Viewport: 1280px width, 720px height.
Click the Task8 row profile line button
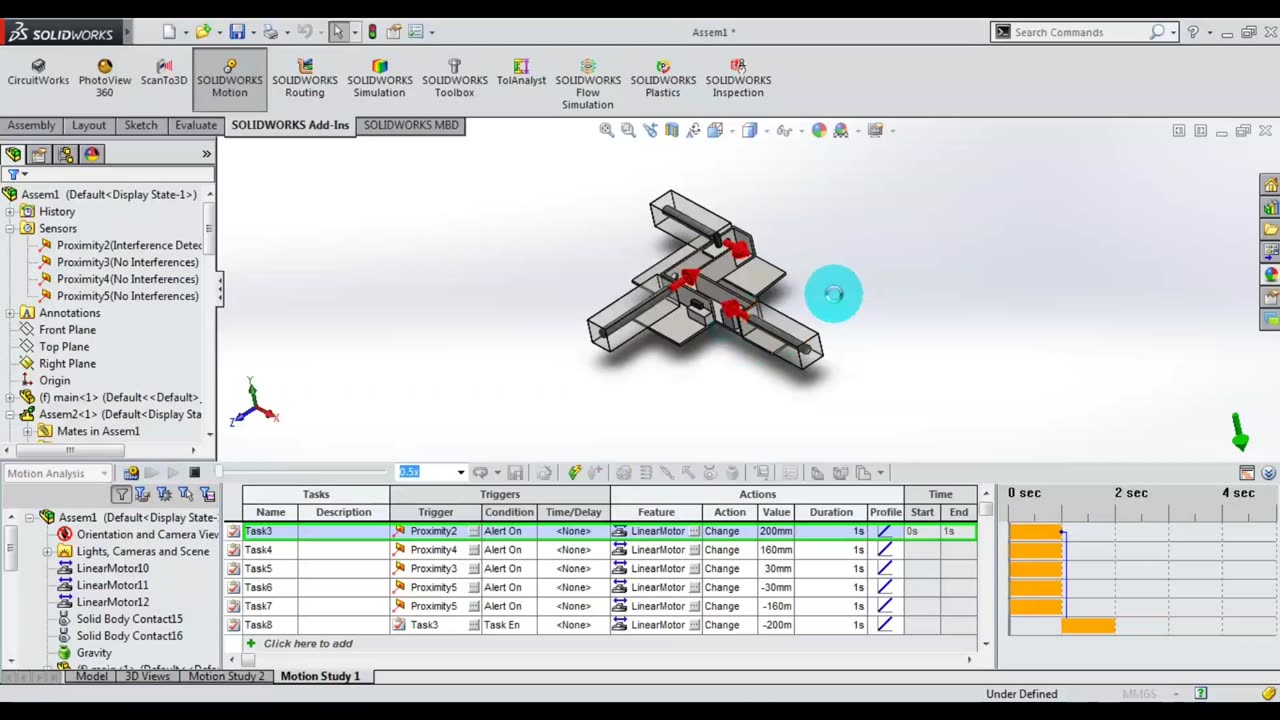[884, 625]
